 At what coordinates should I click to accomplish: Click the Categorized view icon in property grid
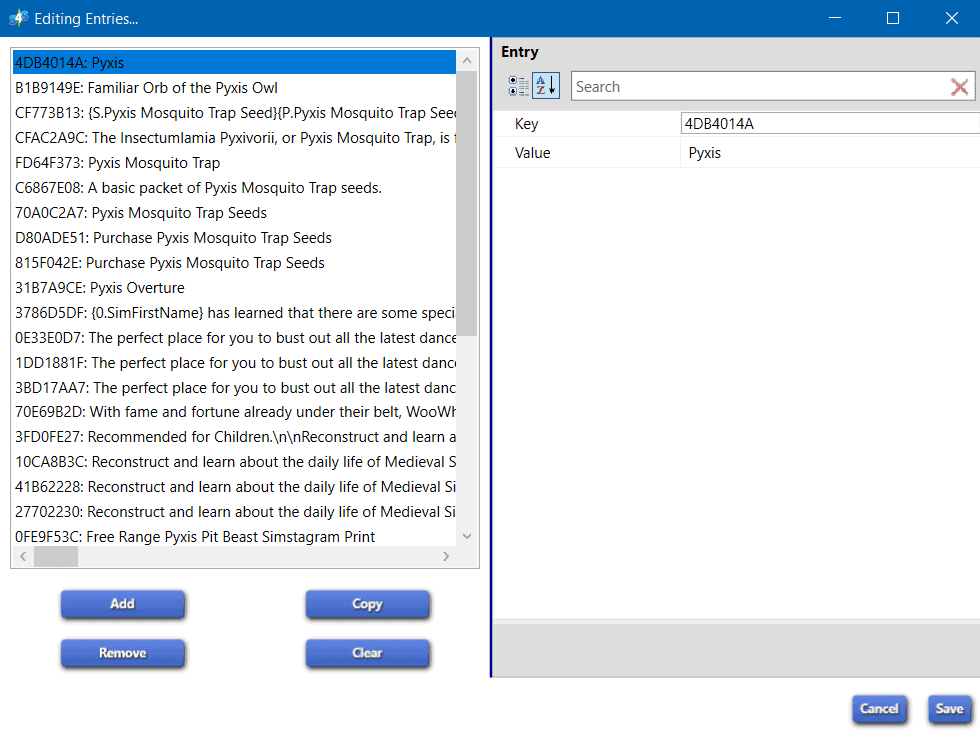(518, 86)
